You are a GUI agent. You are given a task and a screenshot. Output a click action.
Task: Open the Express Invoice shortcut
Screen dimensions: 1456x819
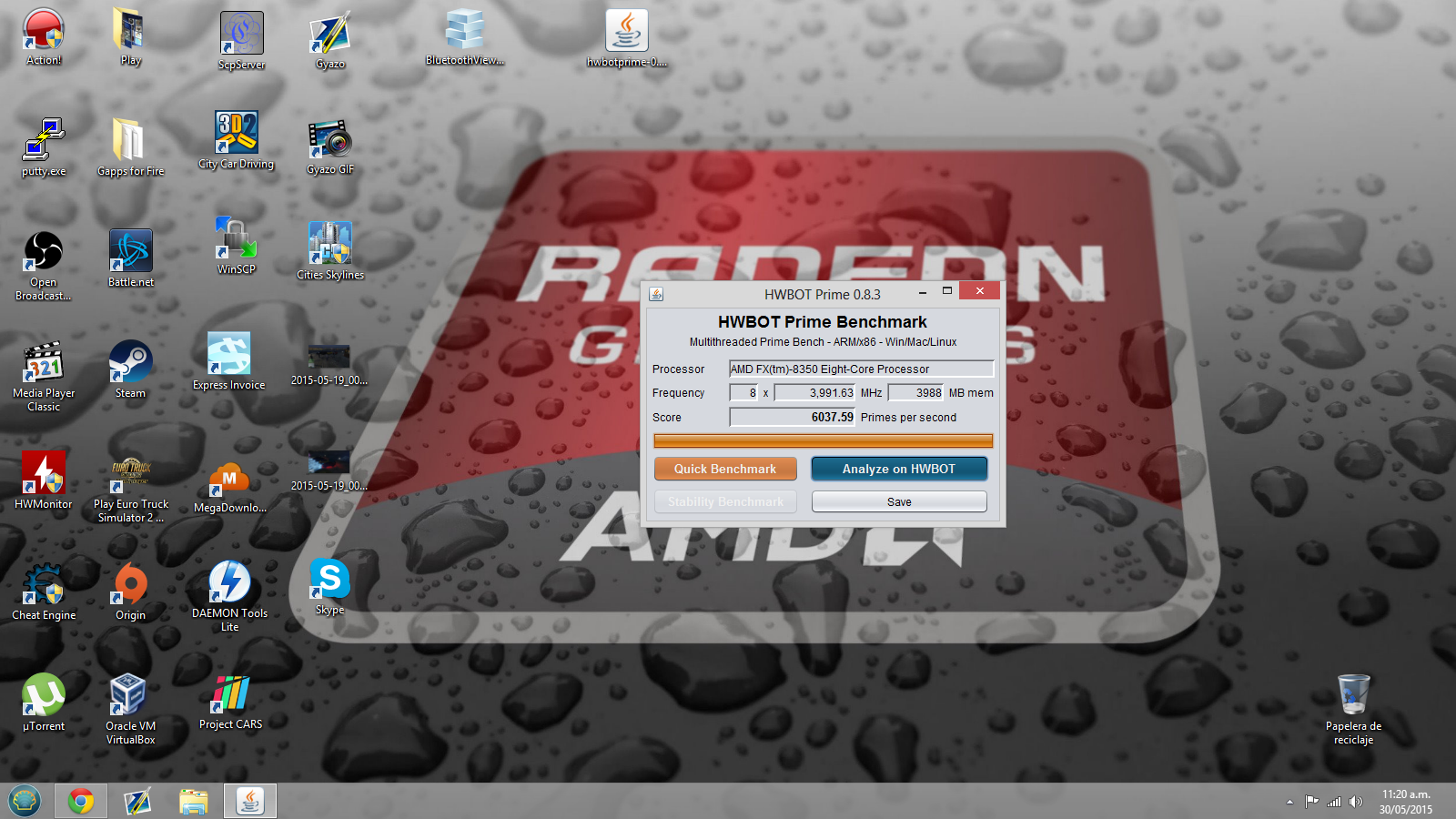coord(228,361)
